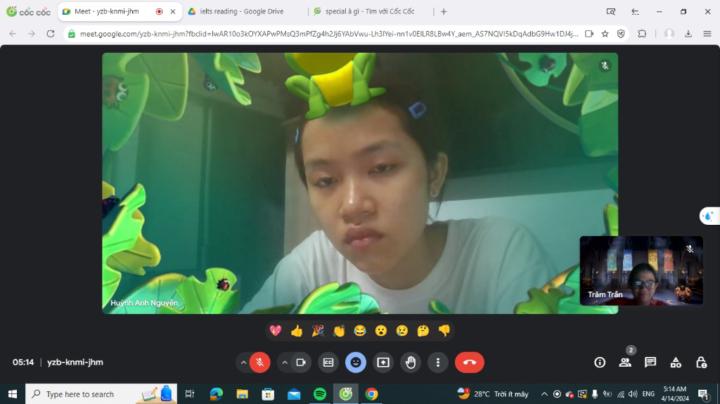Send the thumbs up reaction
The image size is (720, 404).
tap(297, 331)
